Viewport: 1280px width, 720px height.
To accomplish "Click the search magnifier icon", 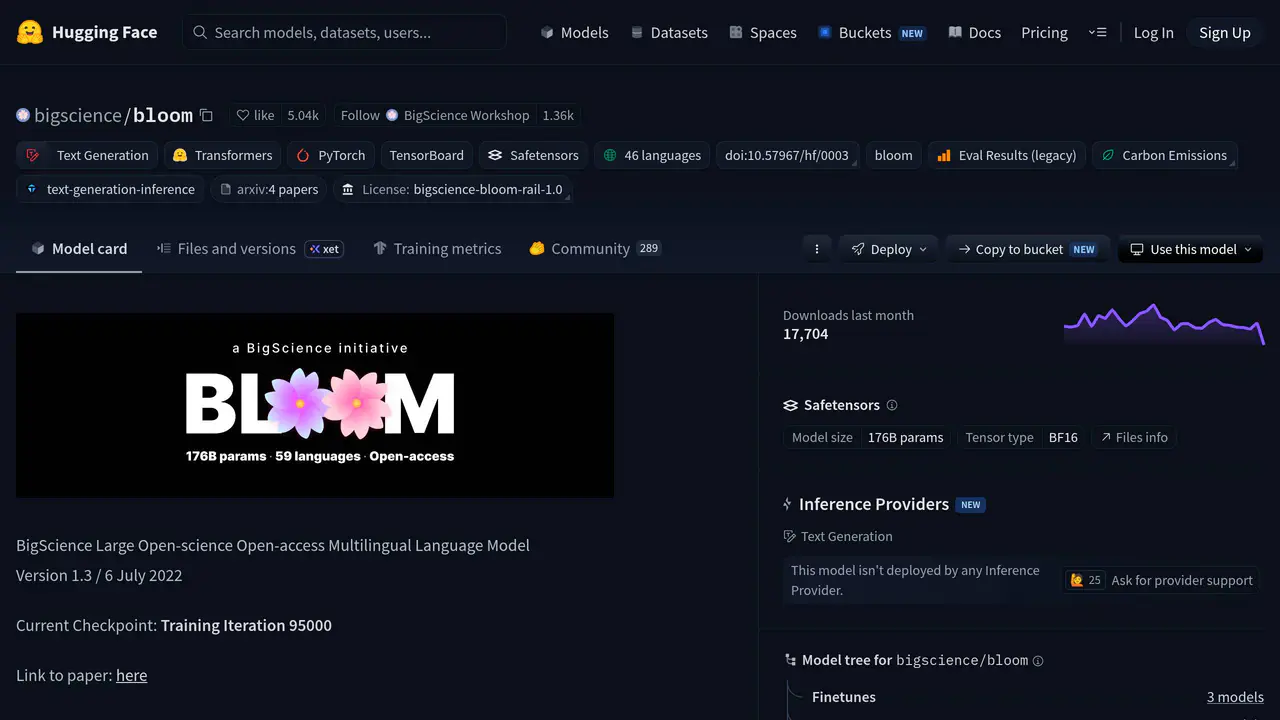I will tap(200, 32).
